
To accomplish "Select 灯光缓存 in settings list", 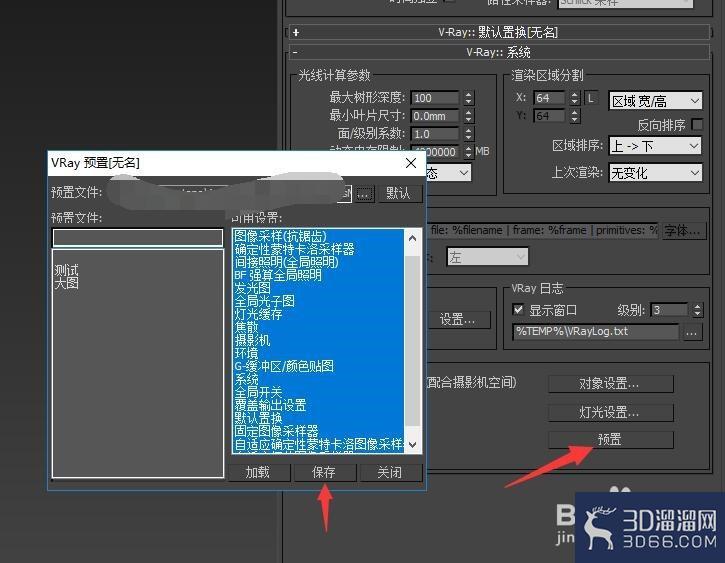I will tap(258, 314).
